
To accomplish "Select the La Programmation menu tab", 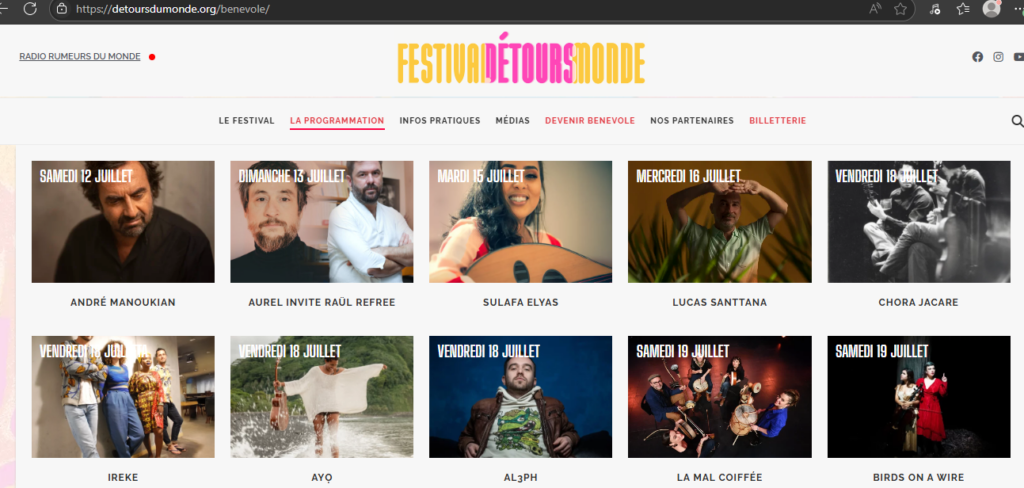I will click(x=337, y=121).
